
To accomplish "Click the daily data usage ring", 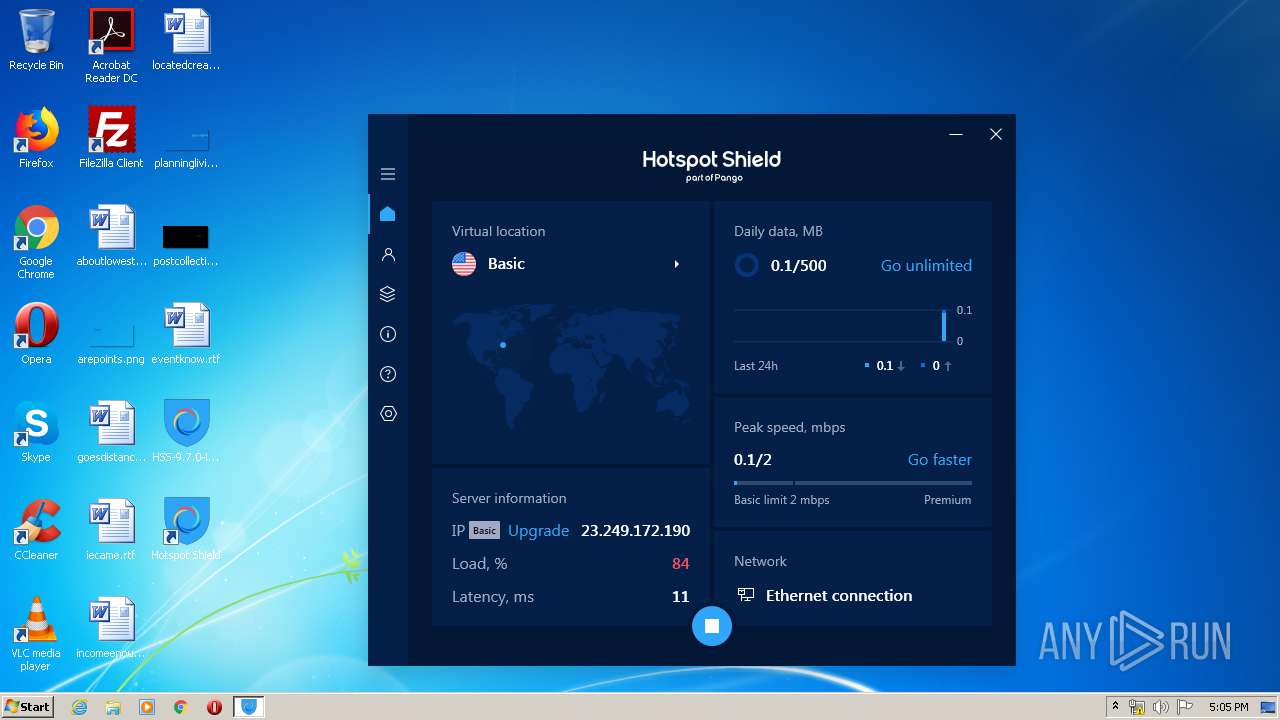I will coord(747,265).
